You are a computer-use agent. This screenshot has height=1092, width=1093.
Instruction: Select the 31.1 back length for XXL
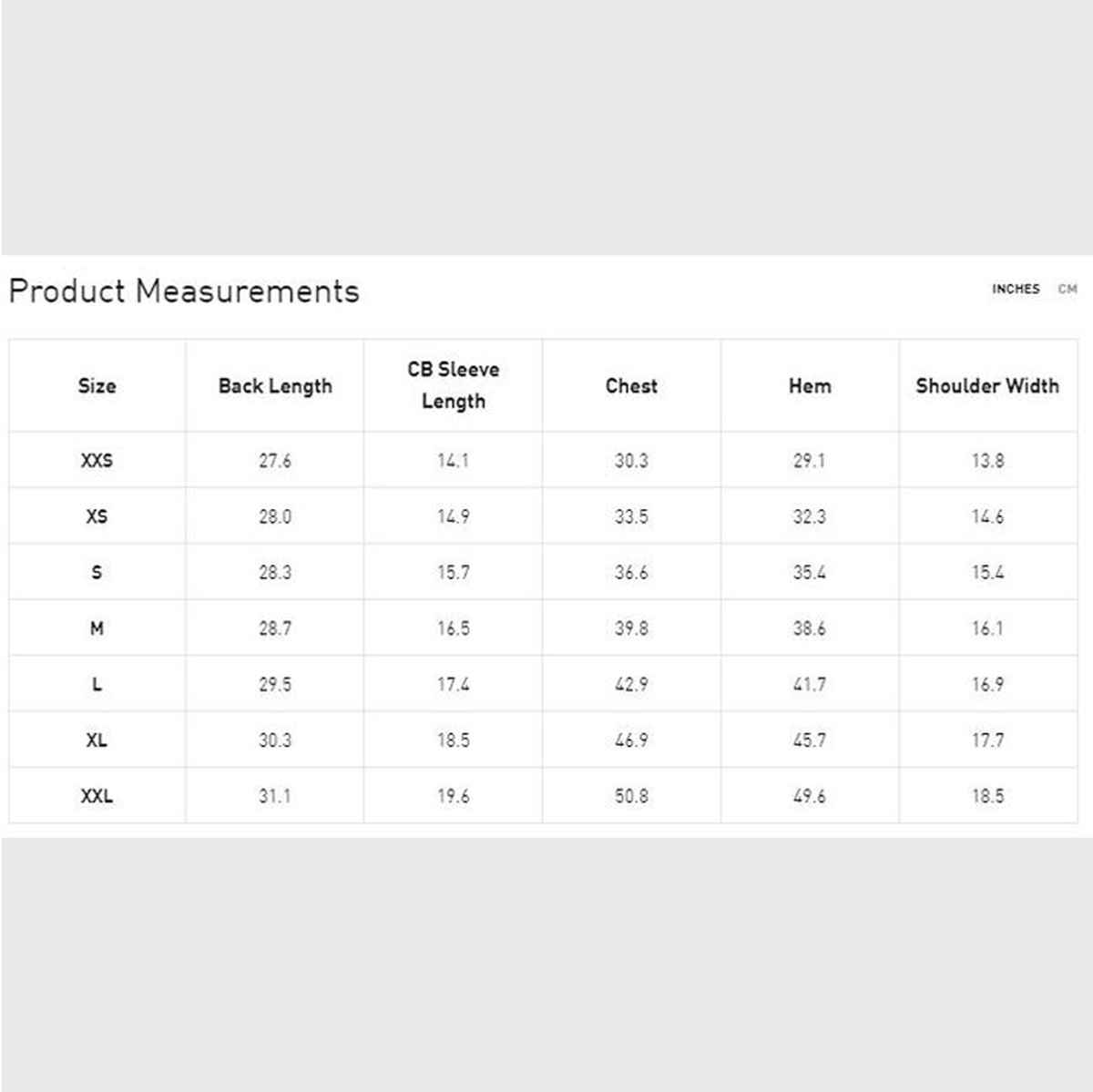pyautogui.click(x=275, y=796)
